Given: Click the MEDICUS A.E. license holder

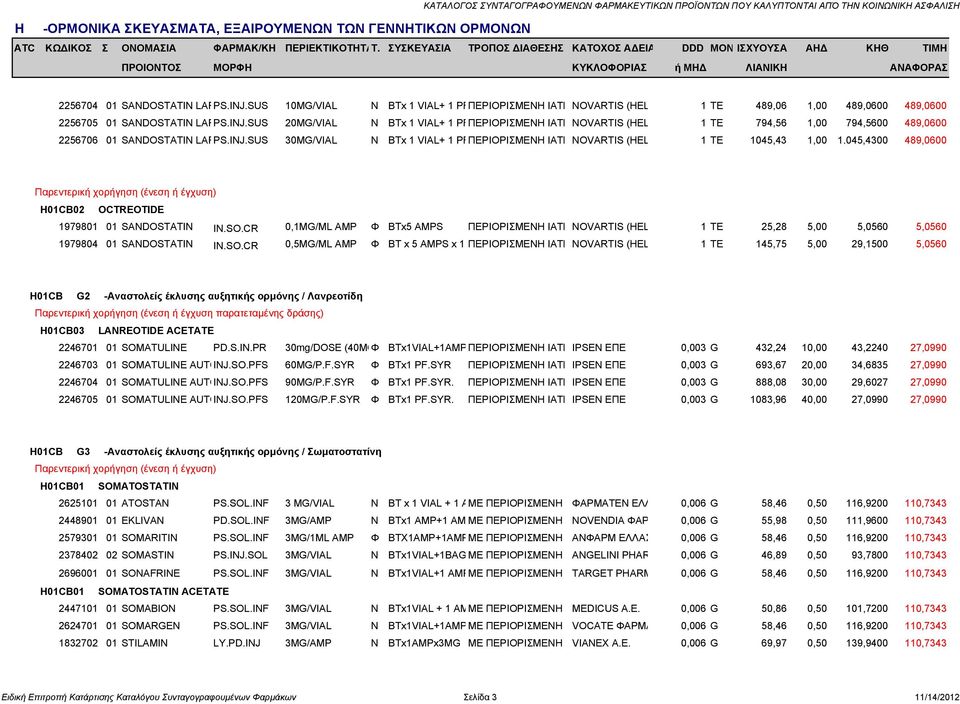Looking at the screenshot, I should tap(606, 609).
